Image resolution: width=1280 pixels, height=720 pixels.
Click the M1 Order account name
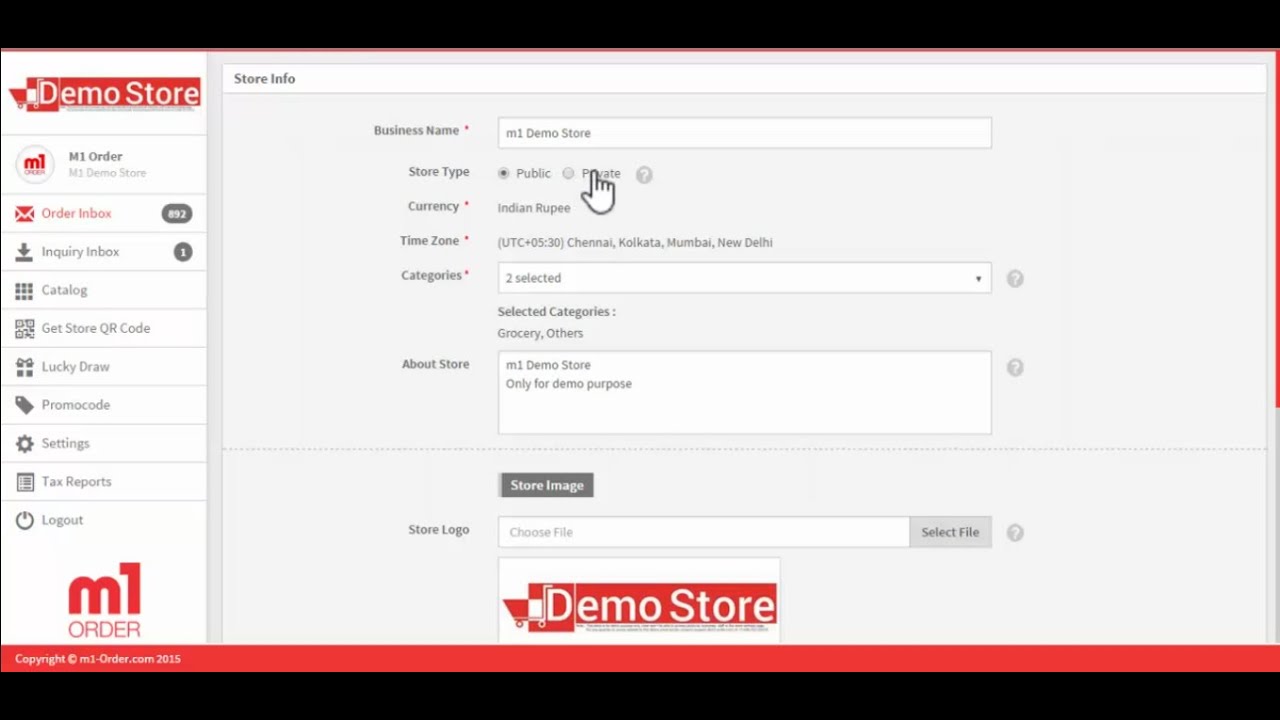96,157
